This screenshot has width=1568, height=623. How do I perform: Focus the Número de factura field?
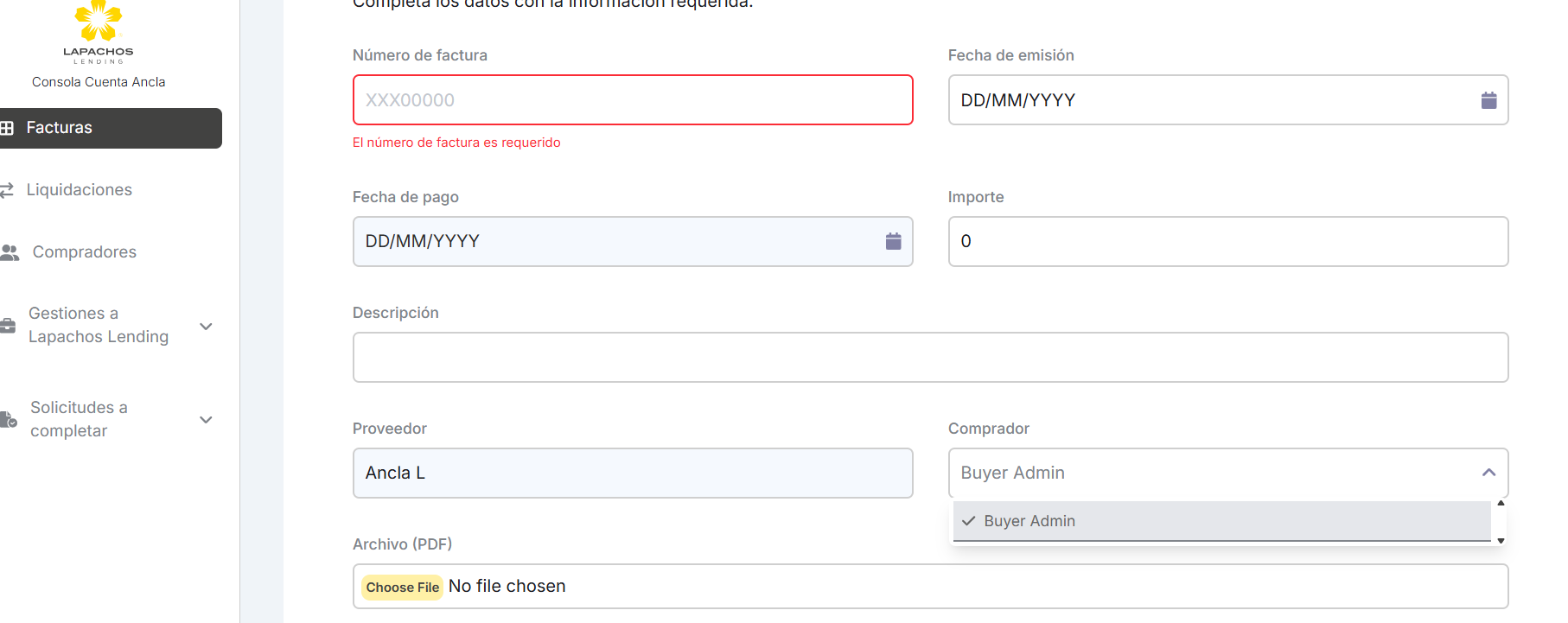point(632,100)
